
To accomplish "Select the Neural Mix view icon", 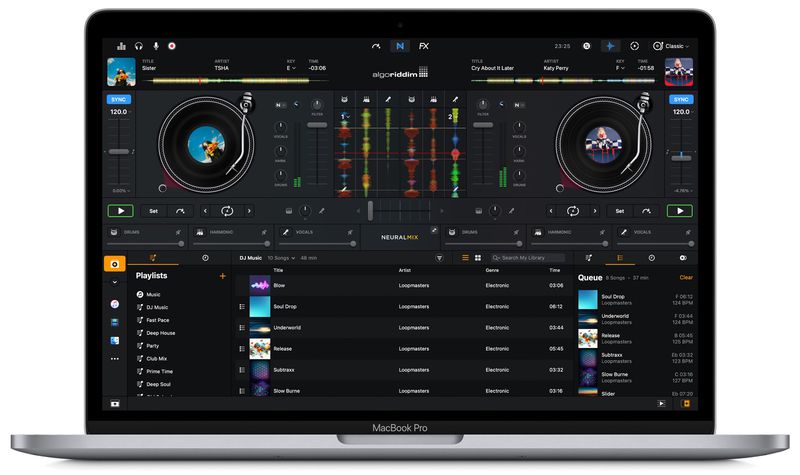I will tap(400, 46).
